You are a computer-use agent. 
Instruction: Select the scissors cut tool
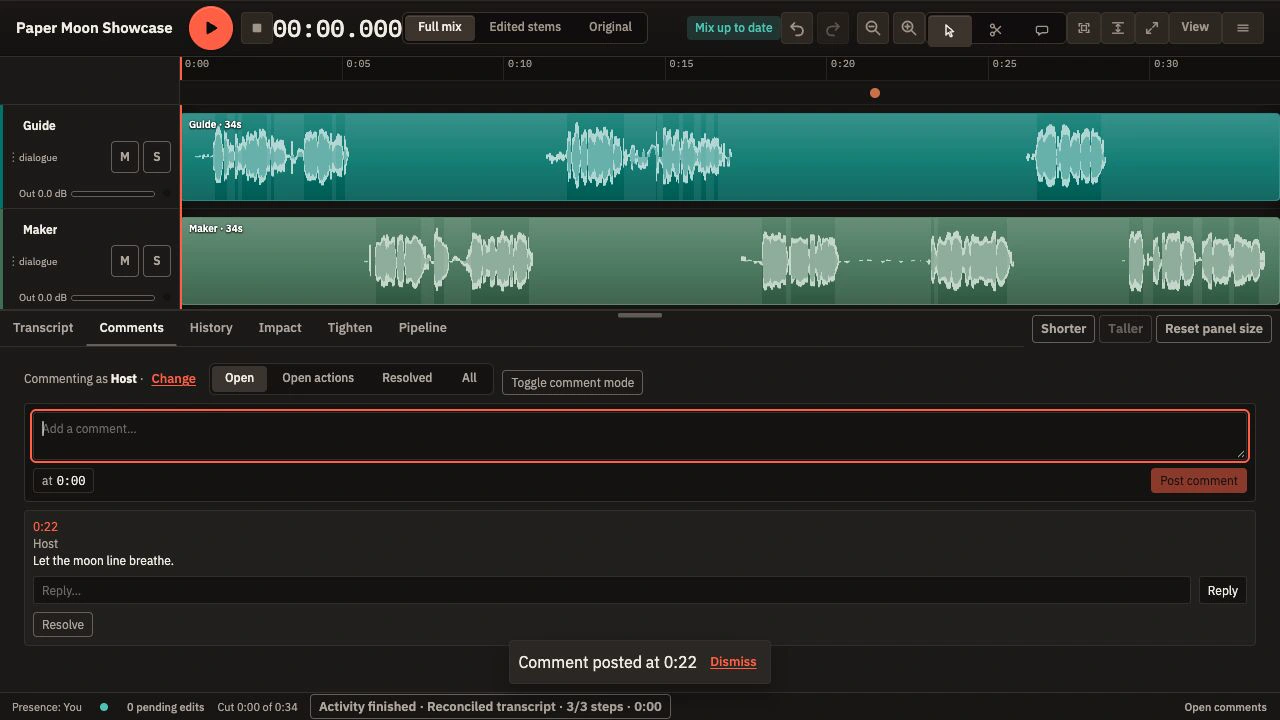(x=995, y=30)
